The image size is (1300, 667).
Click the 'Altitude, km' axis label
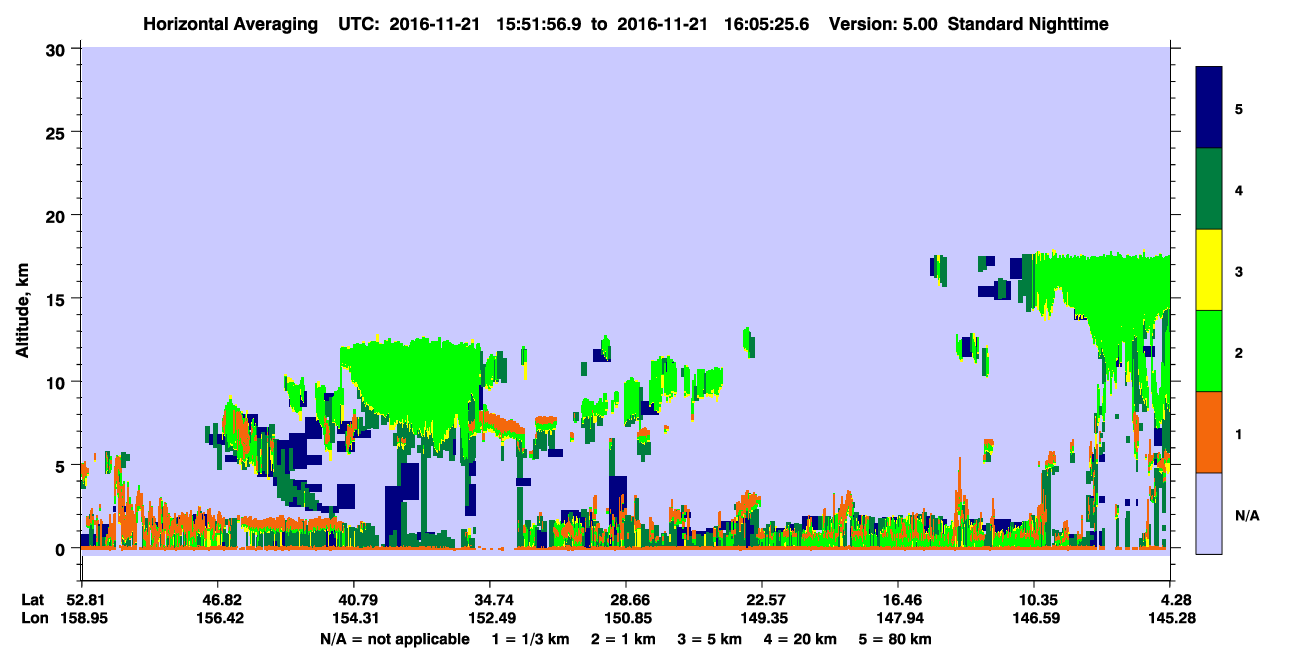tap(21, 311)
